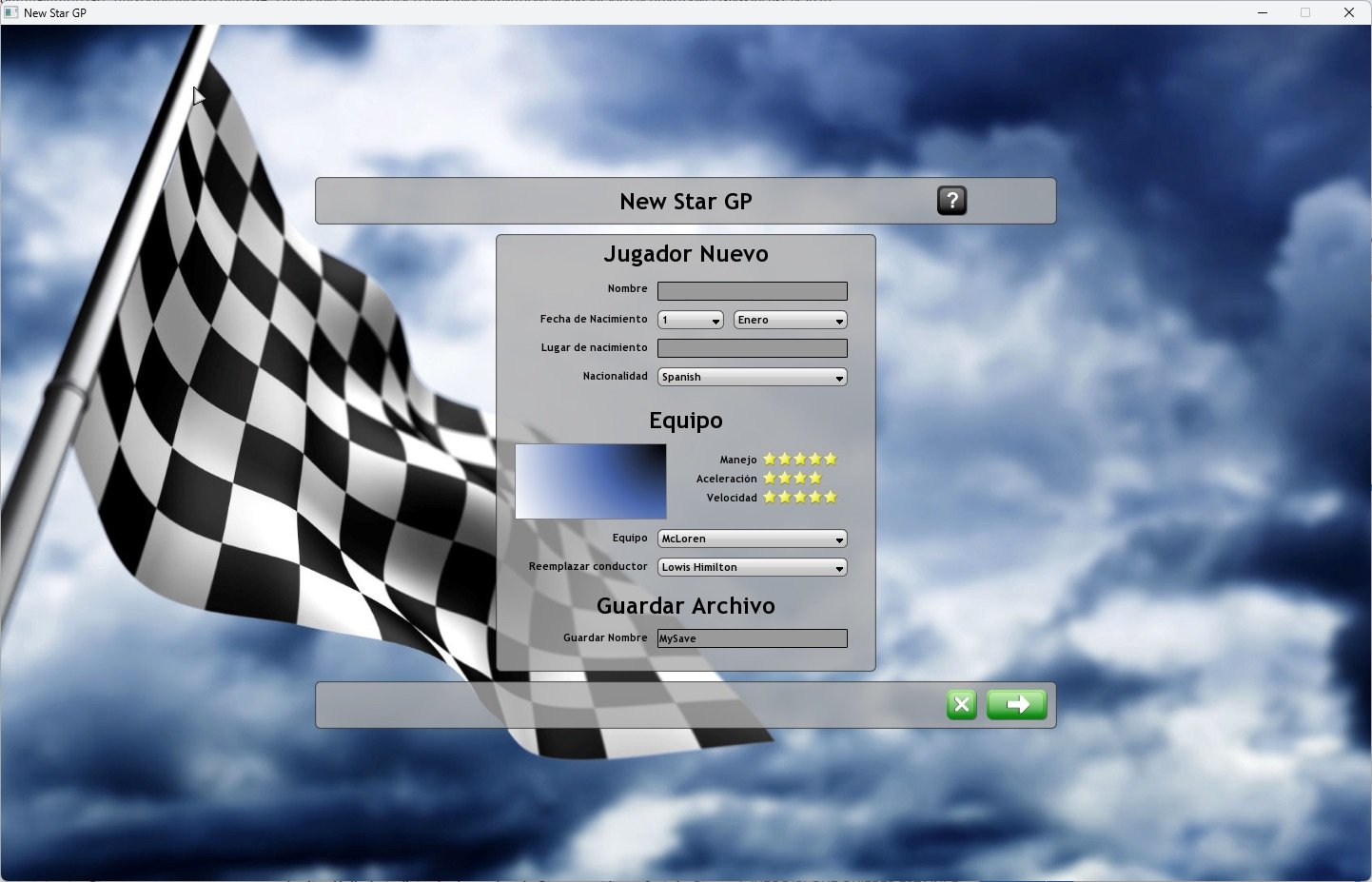
Task: Click the Velocidad star rating
Action: (x=799, y=498)
